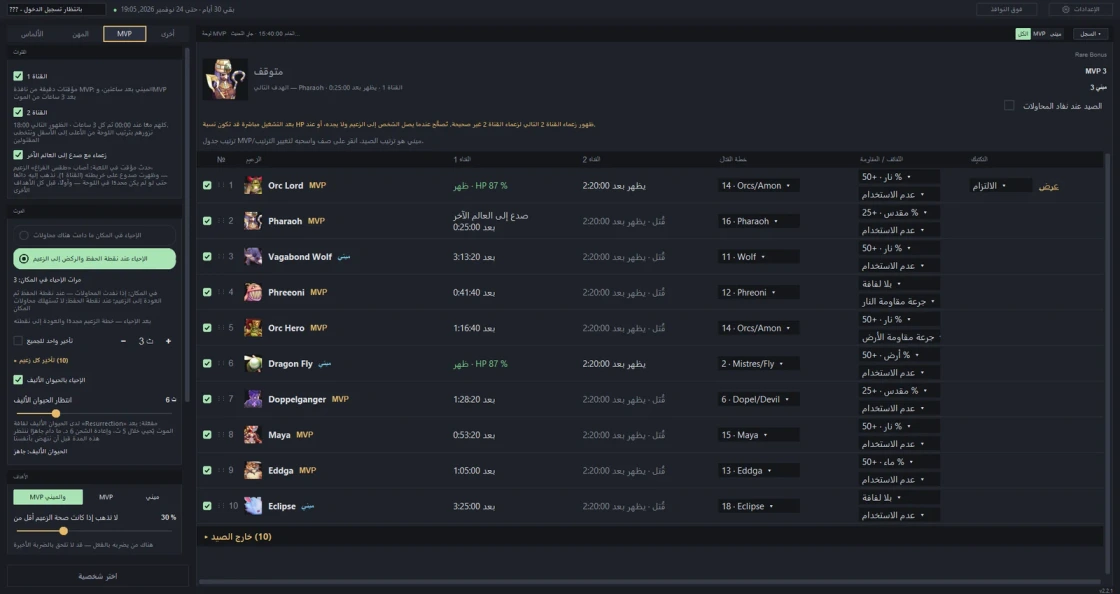Screen dimensions: 1120x594
Task: Uncheck the Maya row checkbox
Action: point(207,435)
